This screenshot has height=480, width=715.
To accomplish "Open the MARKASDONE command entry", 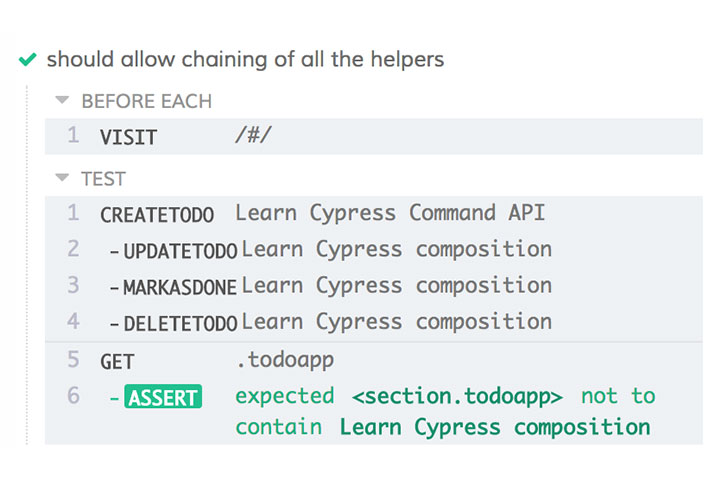I will click(180, 287).
